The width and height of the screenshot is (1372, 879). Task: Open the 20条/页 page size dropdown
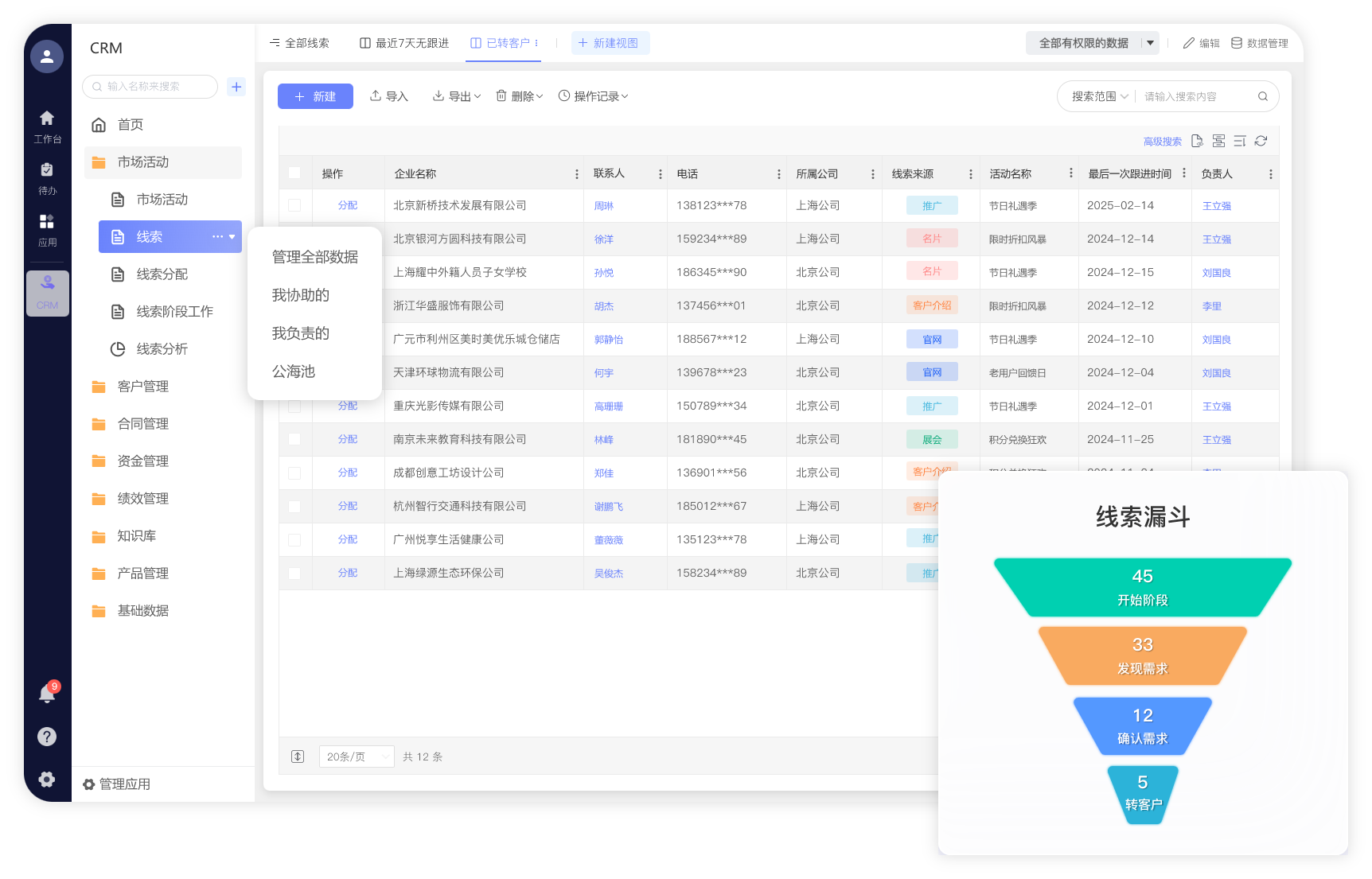point(356,756)
